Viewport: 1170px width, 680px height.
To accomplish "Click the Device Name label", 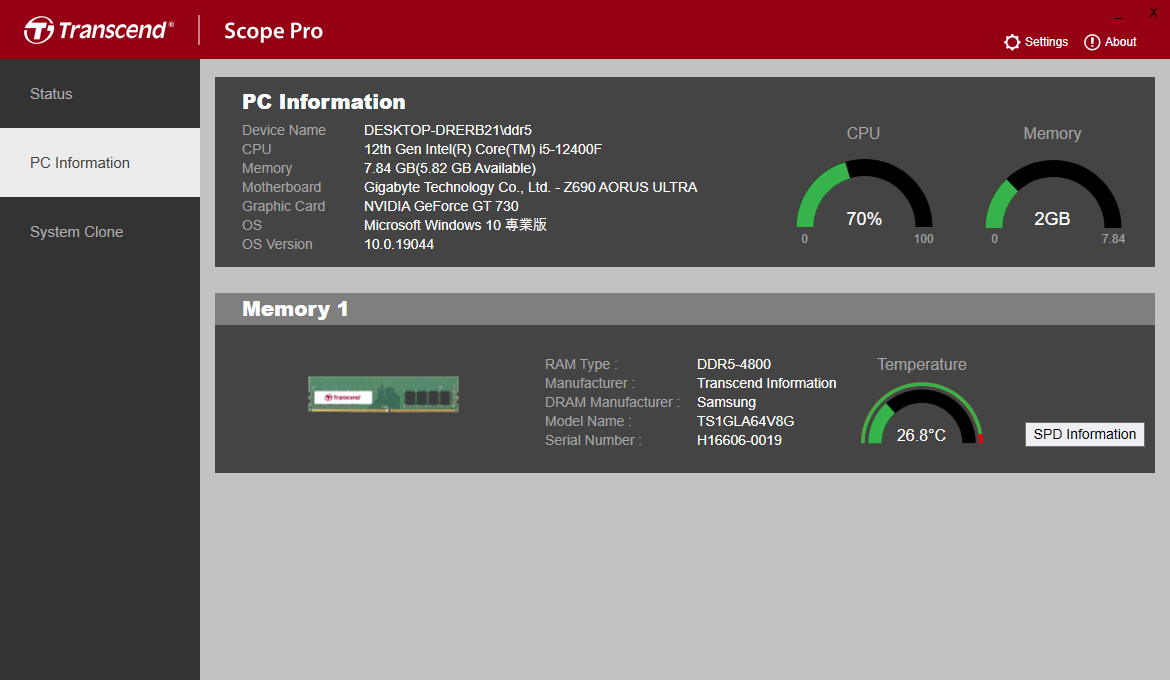I will pos(284,130).
